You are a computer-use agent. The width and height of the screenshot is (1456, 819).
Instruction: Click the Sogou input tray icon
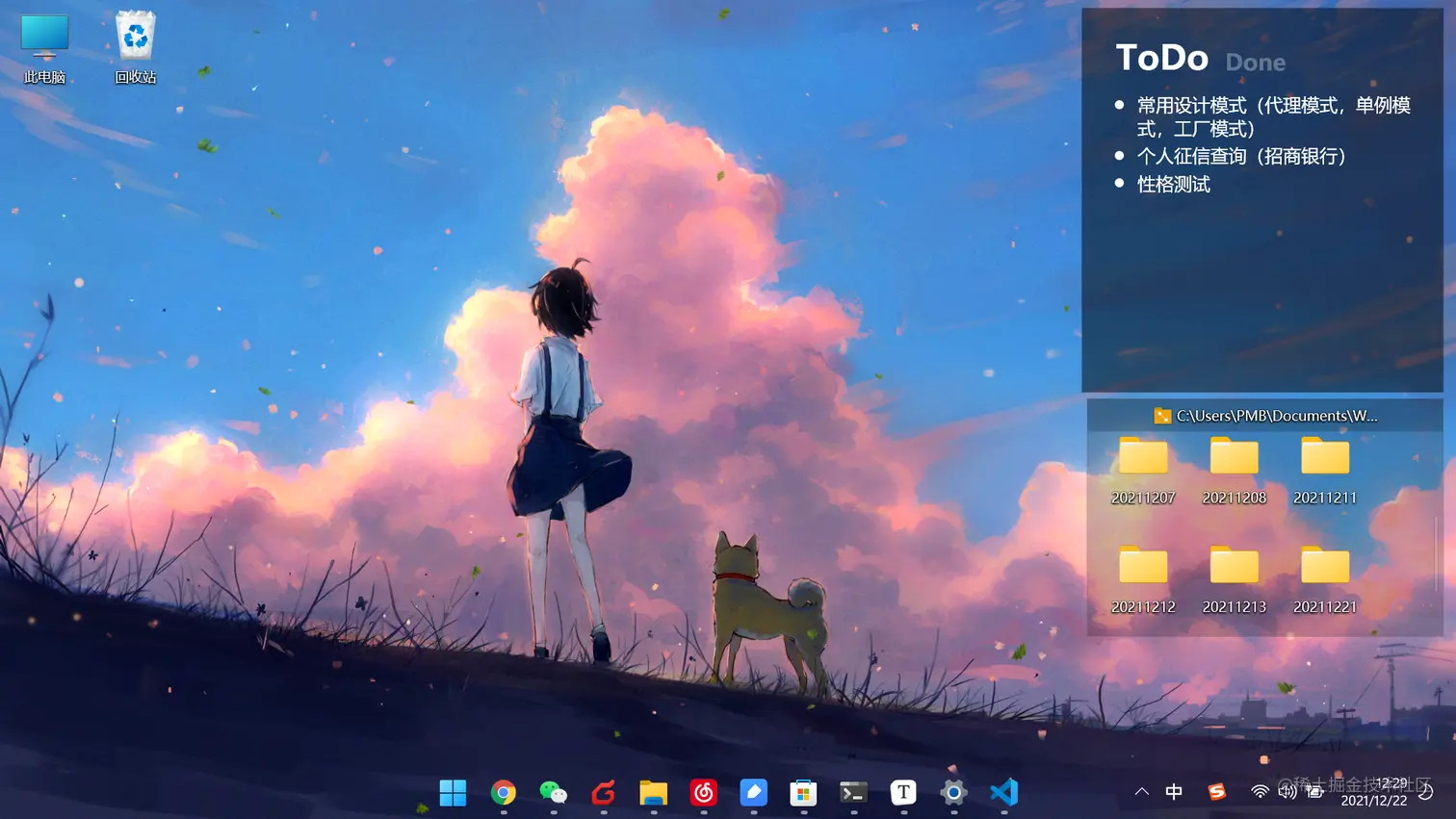click(1217, 792)
